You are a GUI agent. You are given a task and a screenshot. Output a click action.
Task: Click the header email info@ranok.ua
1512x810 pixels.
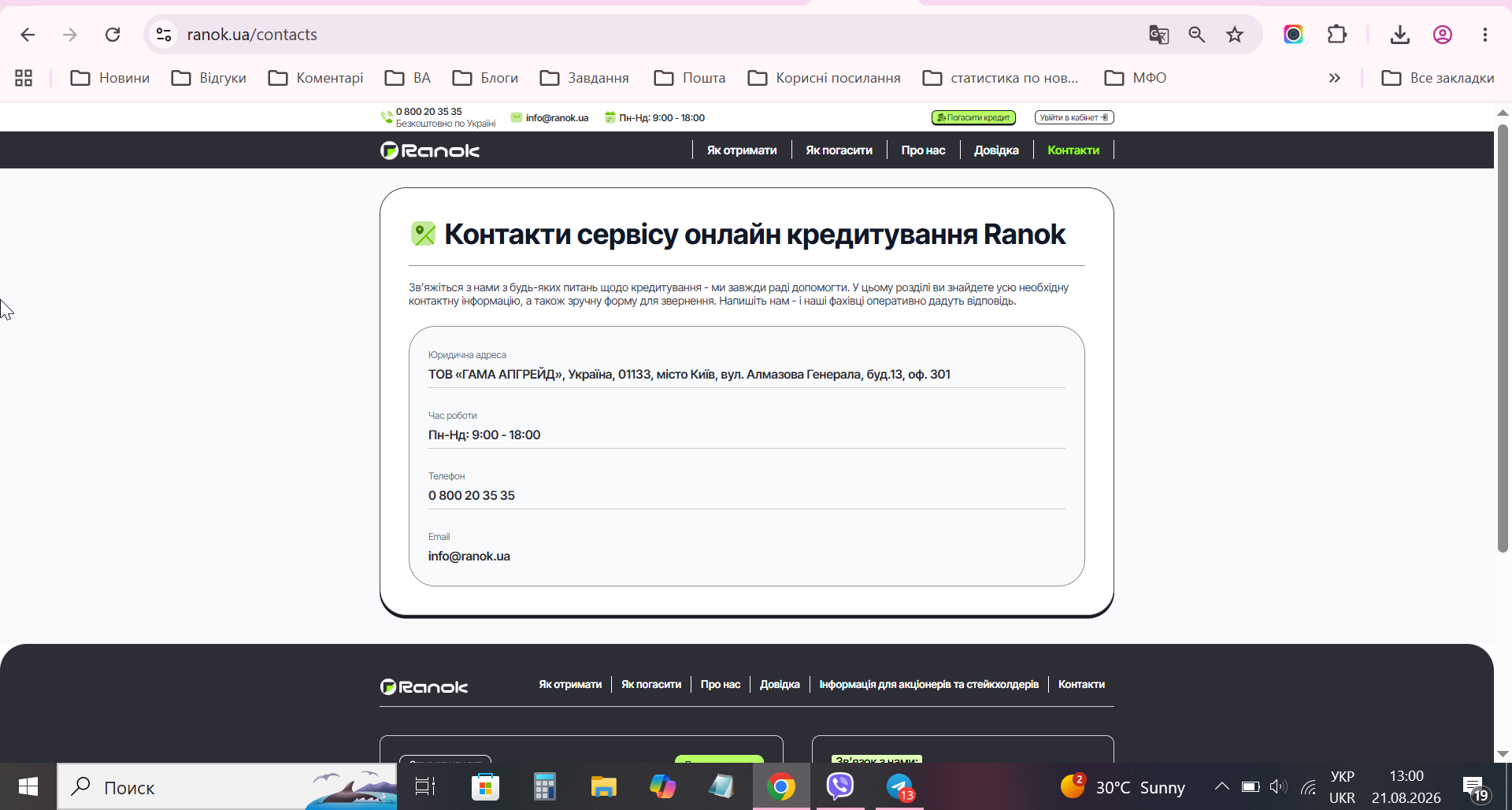(557, 118)
